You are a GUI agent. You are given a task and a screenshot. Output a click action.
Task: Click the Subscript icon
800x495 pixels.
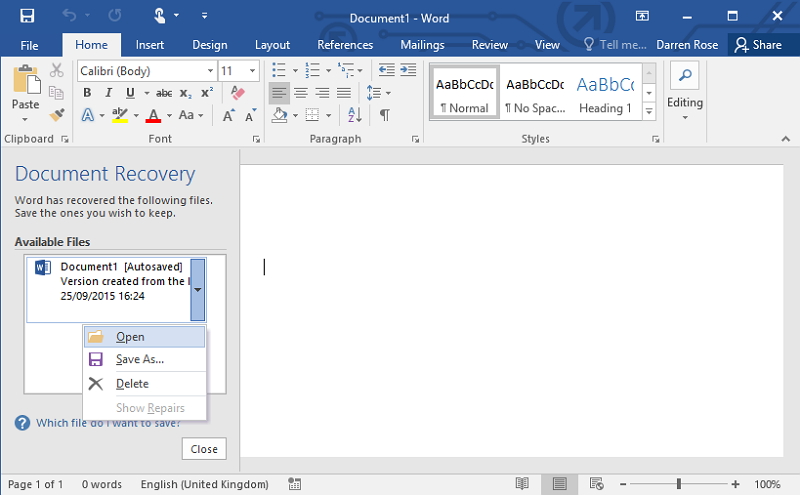[x=187, y=93]
